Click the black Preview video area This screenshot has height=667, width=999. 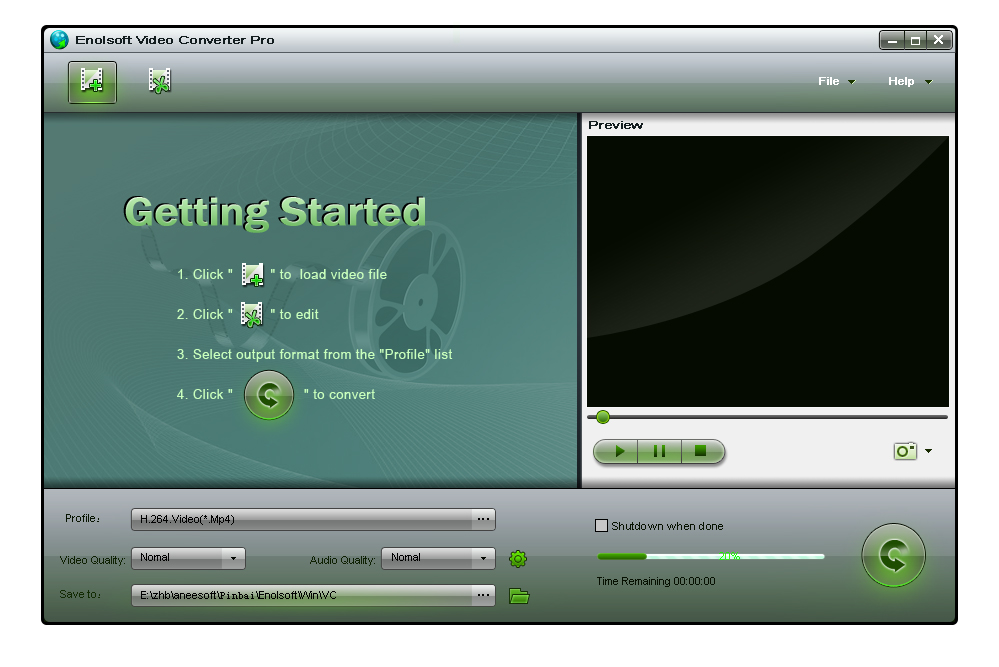(768, 271)
